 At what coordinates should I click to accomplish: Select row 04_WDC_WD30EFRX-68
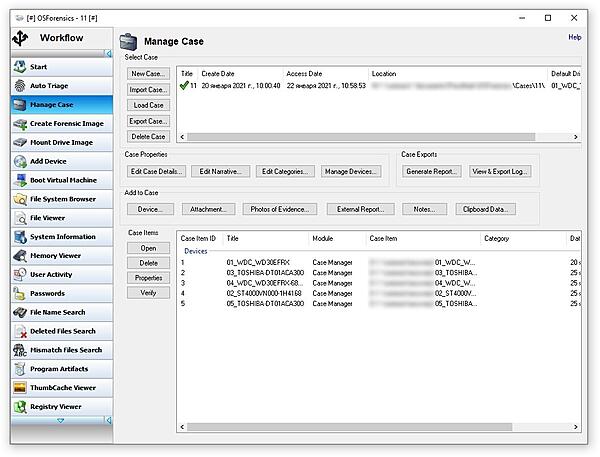(x=379, y=283)
